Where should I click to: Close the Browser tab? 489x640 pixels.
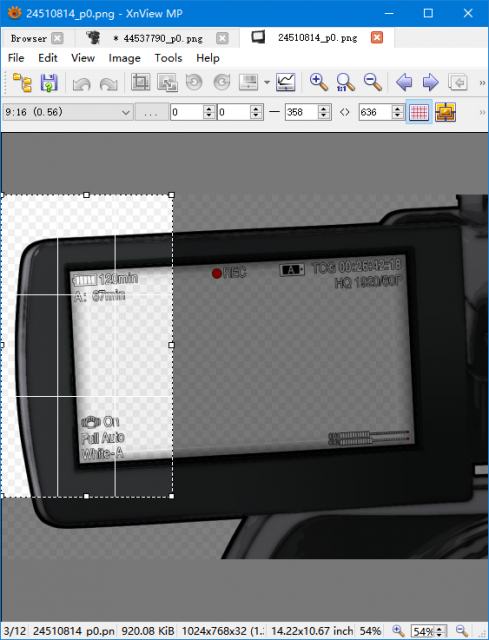(x=58, y=38)
